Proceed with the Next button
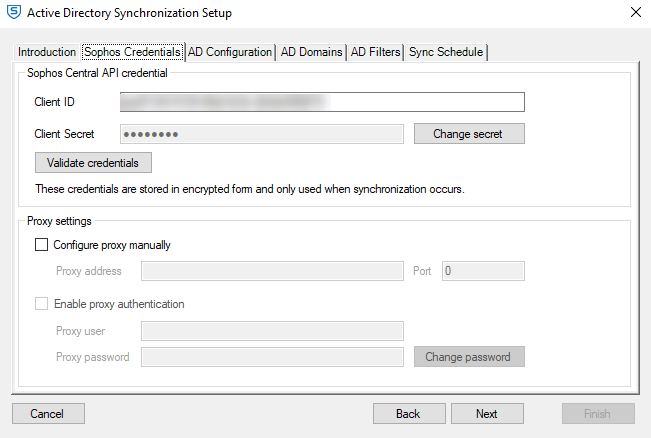Viewport: 651px width, 438px height. (x=487, y=414)
